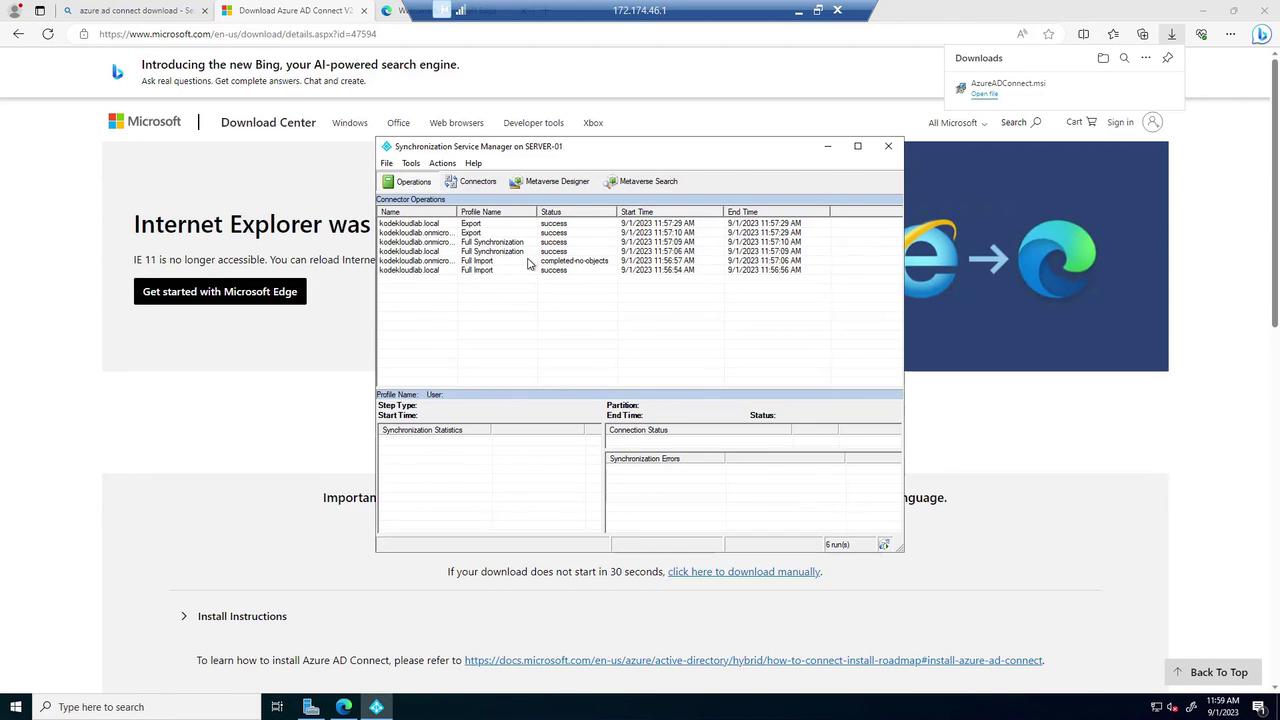Open Task View on the taskbar

[x=277, y=707]
